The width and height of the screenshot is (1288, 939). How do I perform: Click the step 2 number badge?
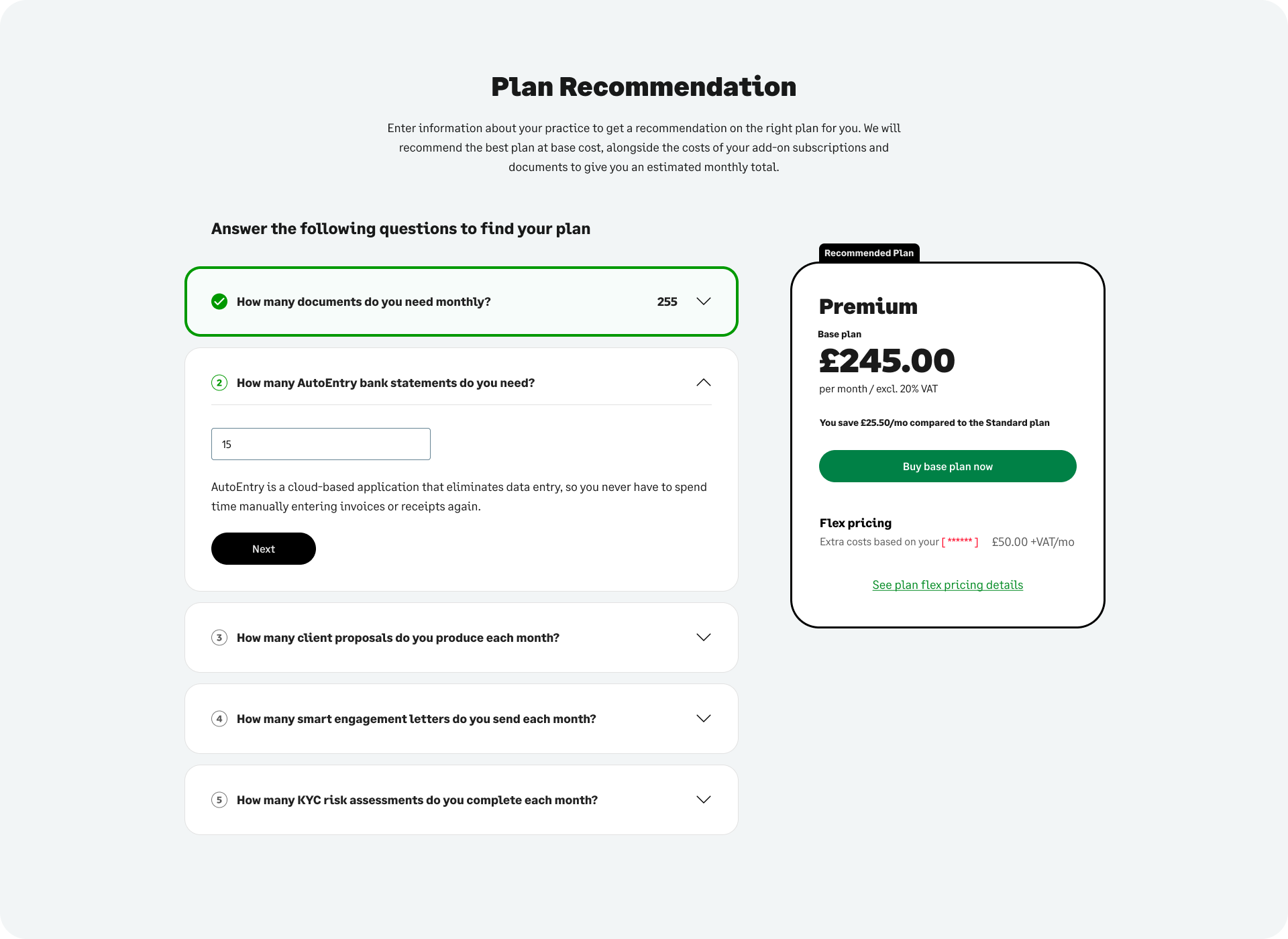coord(219,383)
